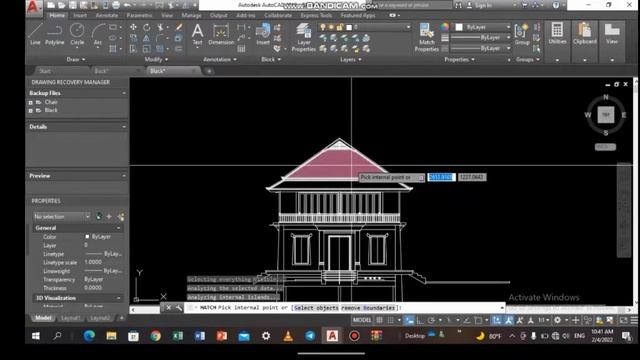Image resolution: width=640 pixels, height=360 pixels.
Task: Toggle snap mode in status bar
Action: [391, 320]
